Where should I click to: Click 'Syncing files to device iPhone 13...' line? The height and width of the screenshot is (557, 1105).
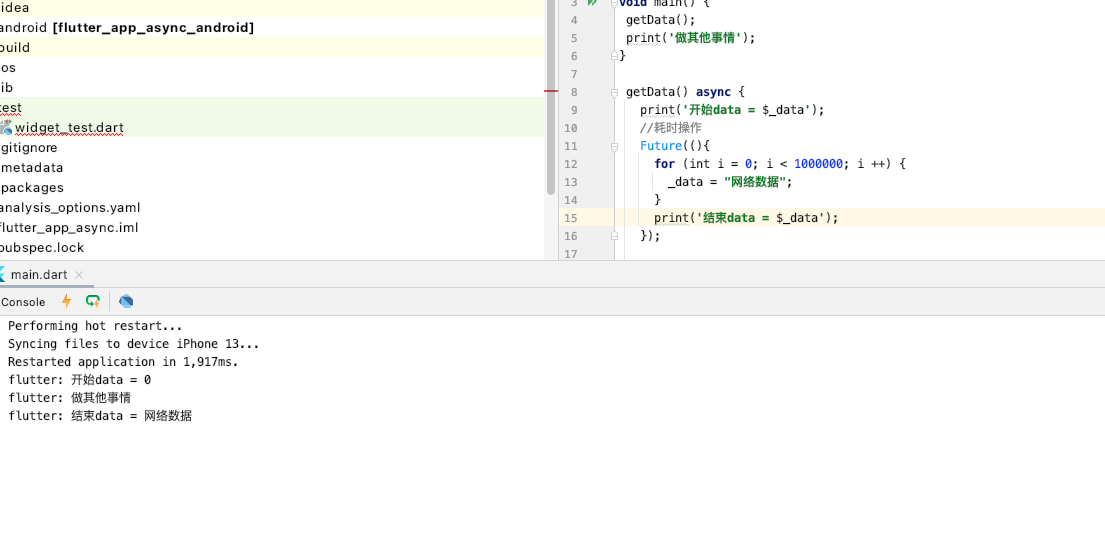pyautogui.click(x=134, y=344)
